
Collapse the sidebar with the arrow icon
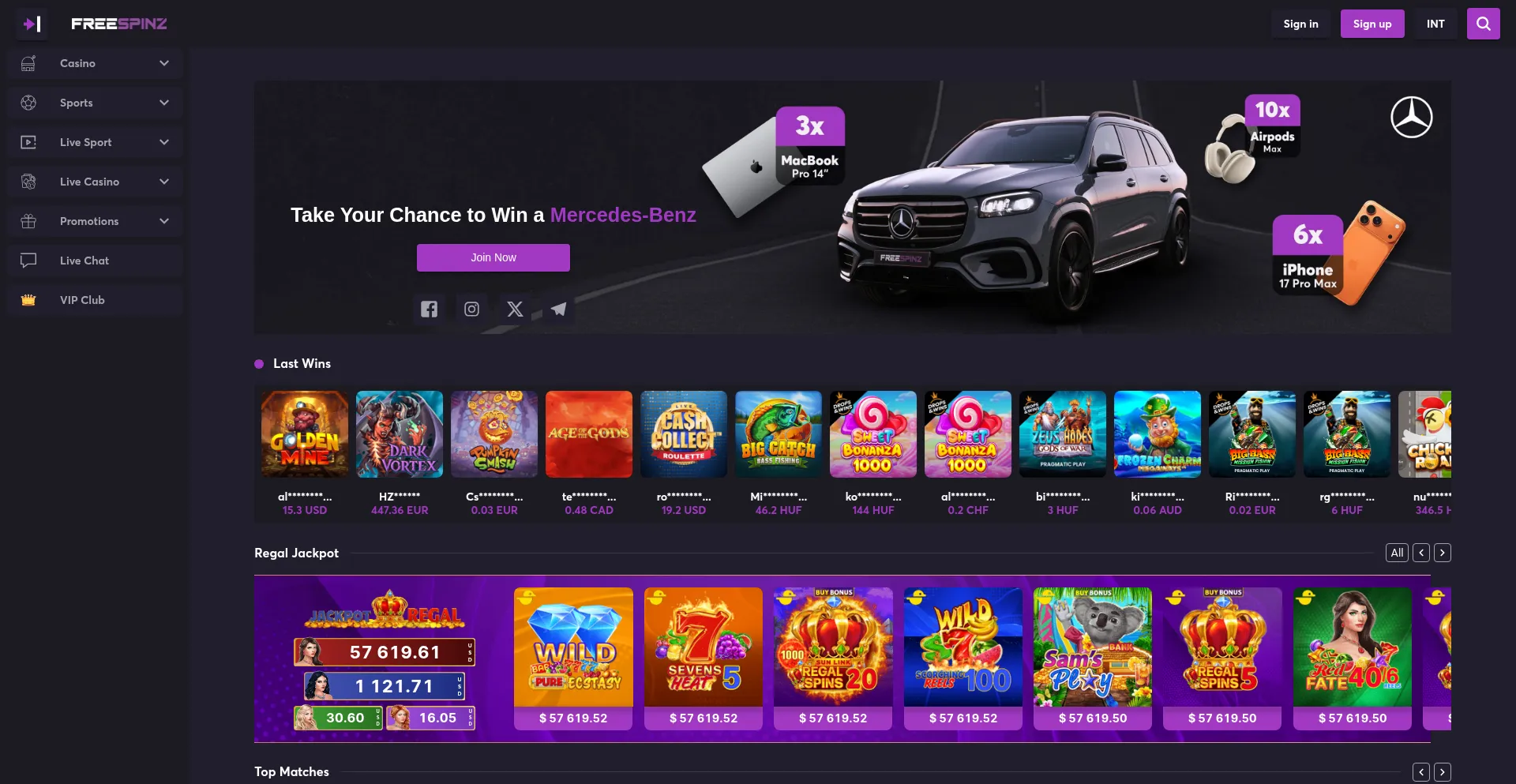(x=32, y=24)
